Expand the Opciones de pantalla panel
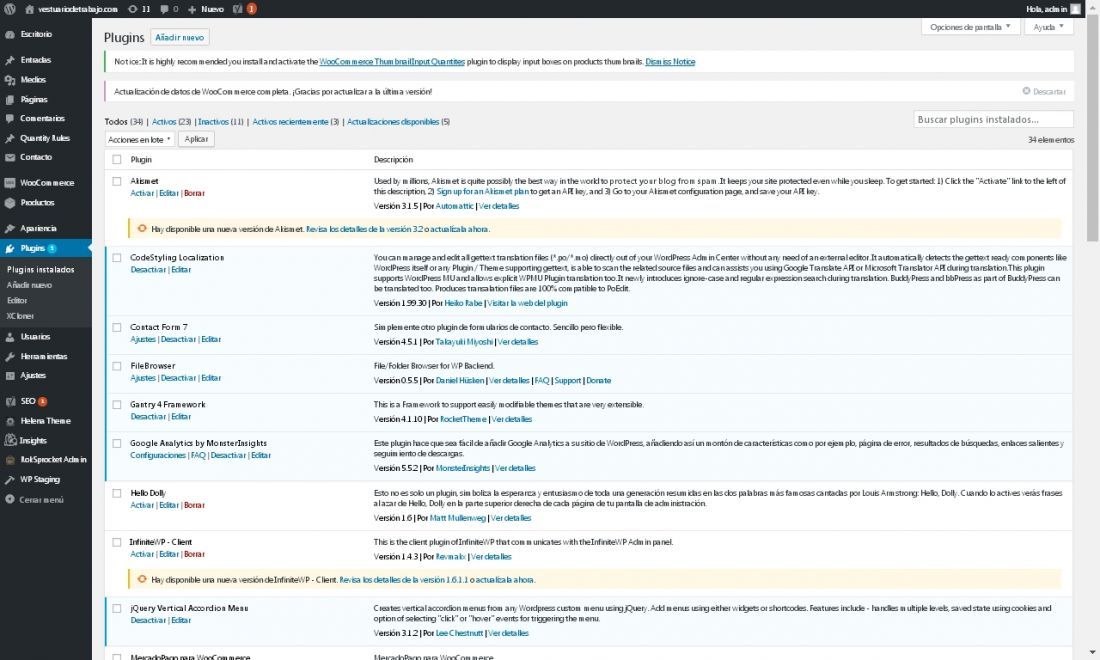This screenshot has width=1100, height=660. 970,27
